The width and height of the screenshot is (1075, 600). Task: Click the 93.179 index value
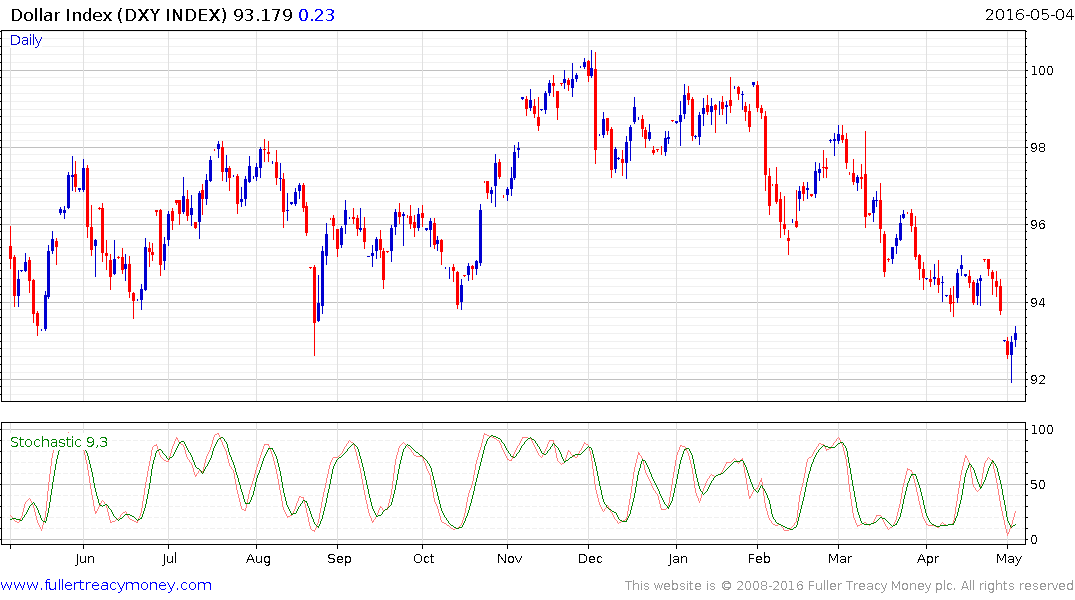tap(263, 15)
